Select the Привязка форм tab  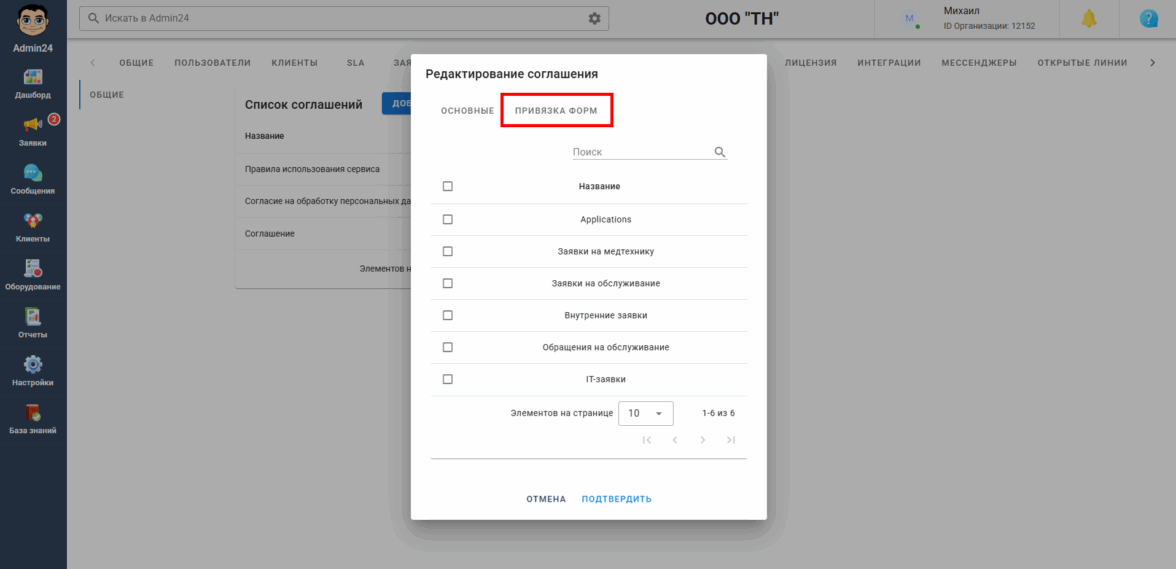tap(556, 110)
